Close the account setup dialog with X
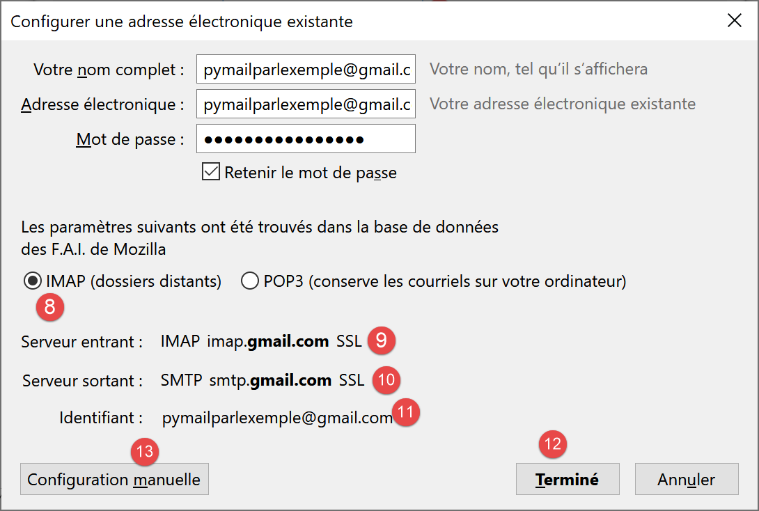The width and height of the screenshot is (759, 511). coord(734,20)
